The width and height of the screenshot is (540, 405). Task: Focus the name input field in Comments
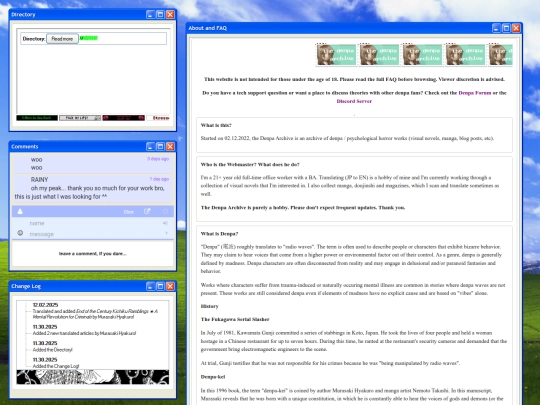point(93,223)
